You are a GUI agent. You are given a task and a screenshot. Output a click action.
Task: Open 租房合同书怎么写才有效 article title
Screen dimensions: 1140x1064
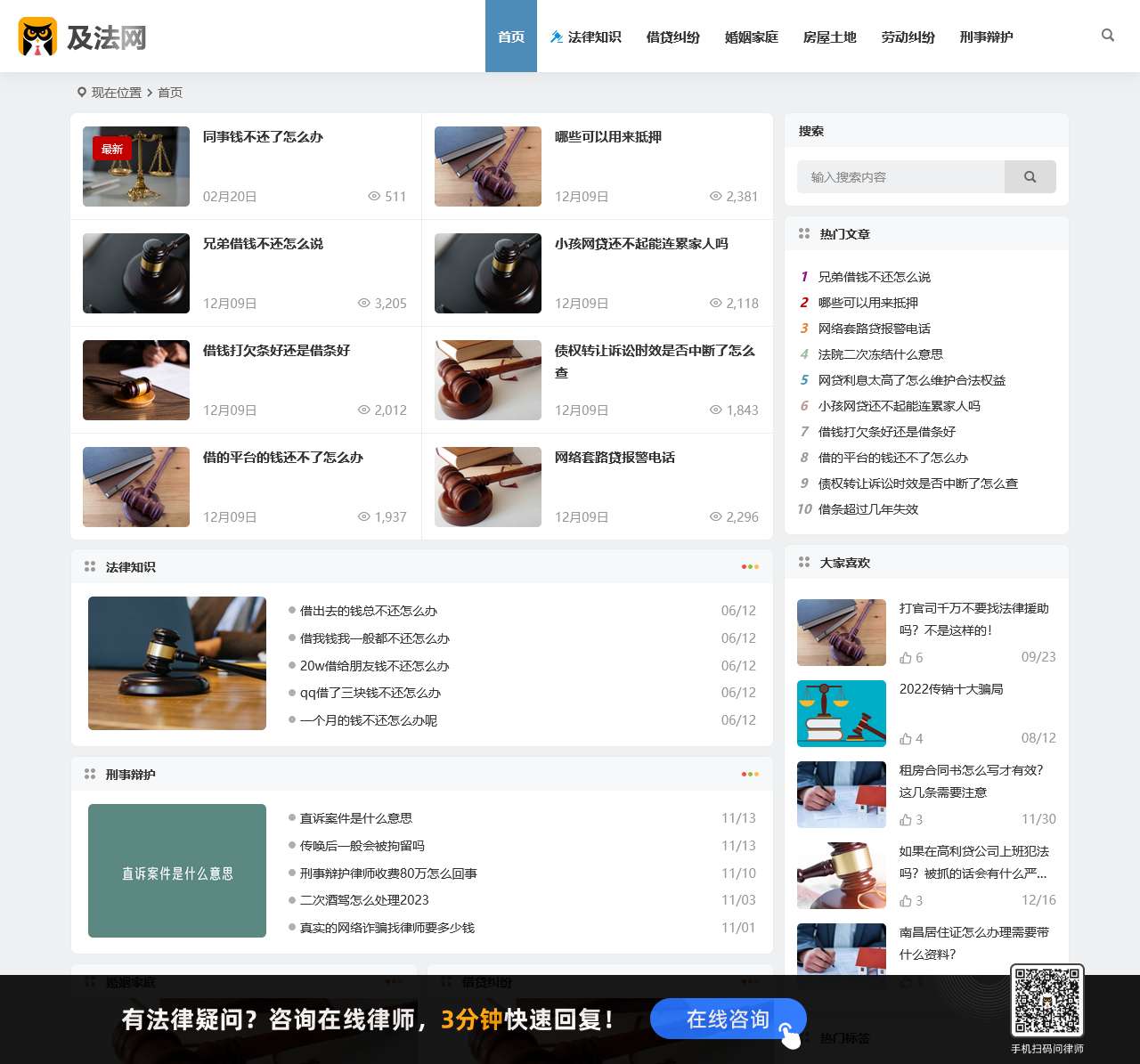[972, 781]
